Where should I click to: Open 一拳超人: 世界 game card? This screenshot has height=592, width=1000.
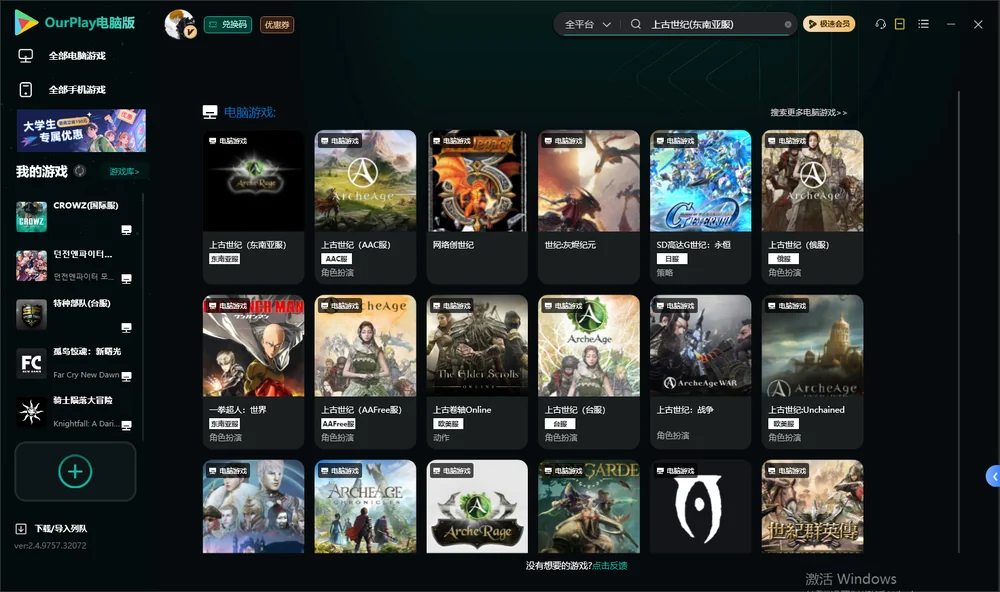pos(253,372)
